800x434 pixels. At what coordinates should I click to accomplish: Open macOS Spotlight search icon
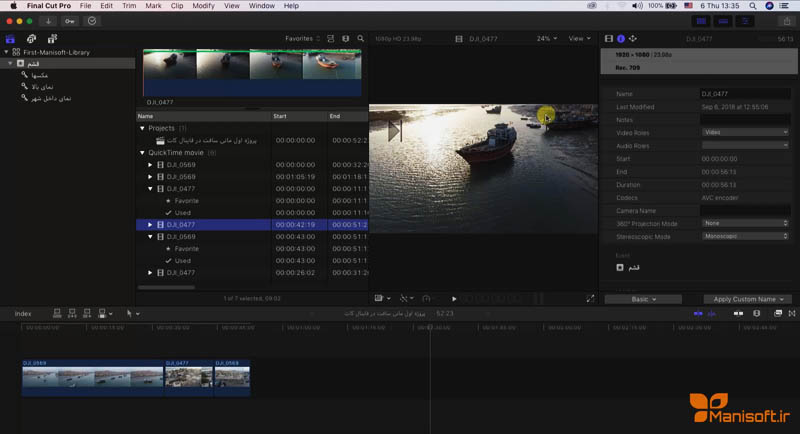pyautogui.click(x=753, y=6)
